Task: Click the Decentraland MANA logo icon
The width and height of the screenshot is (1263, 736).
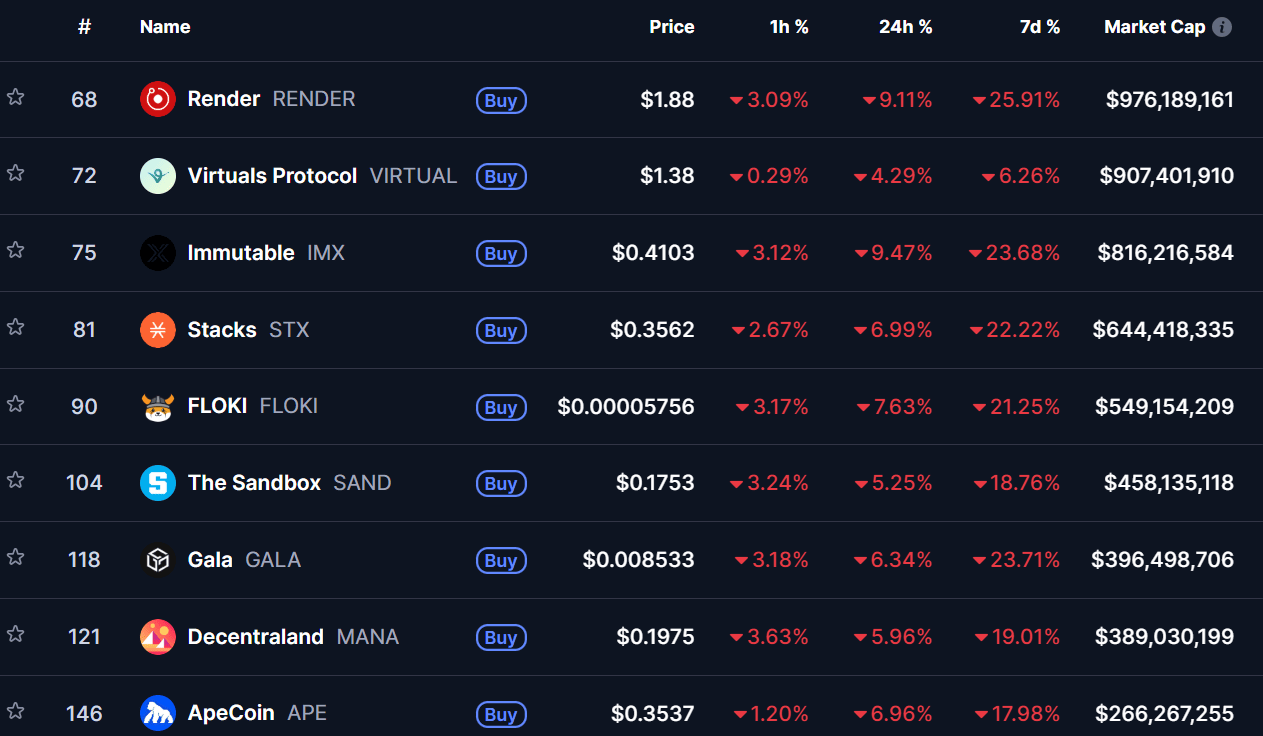Action: 158,637
